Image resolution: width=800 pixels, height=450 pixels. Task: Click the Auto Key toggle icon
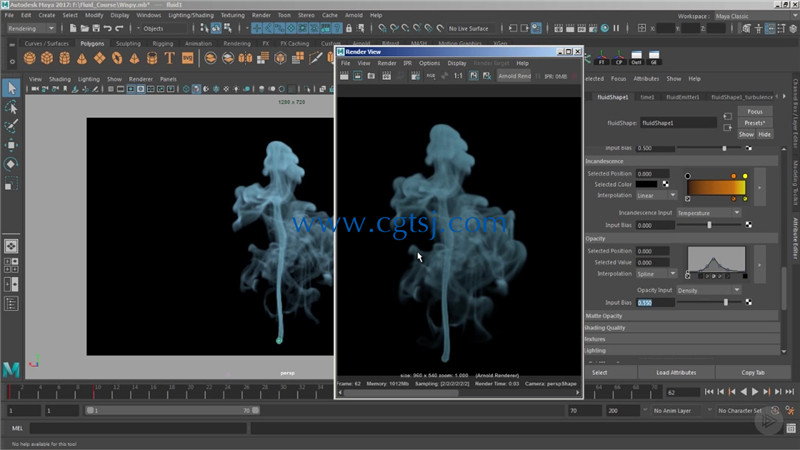click(775, 410)
